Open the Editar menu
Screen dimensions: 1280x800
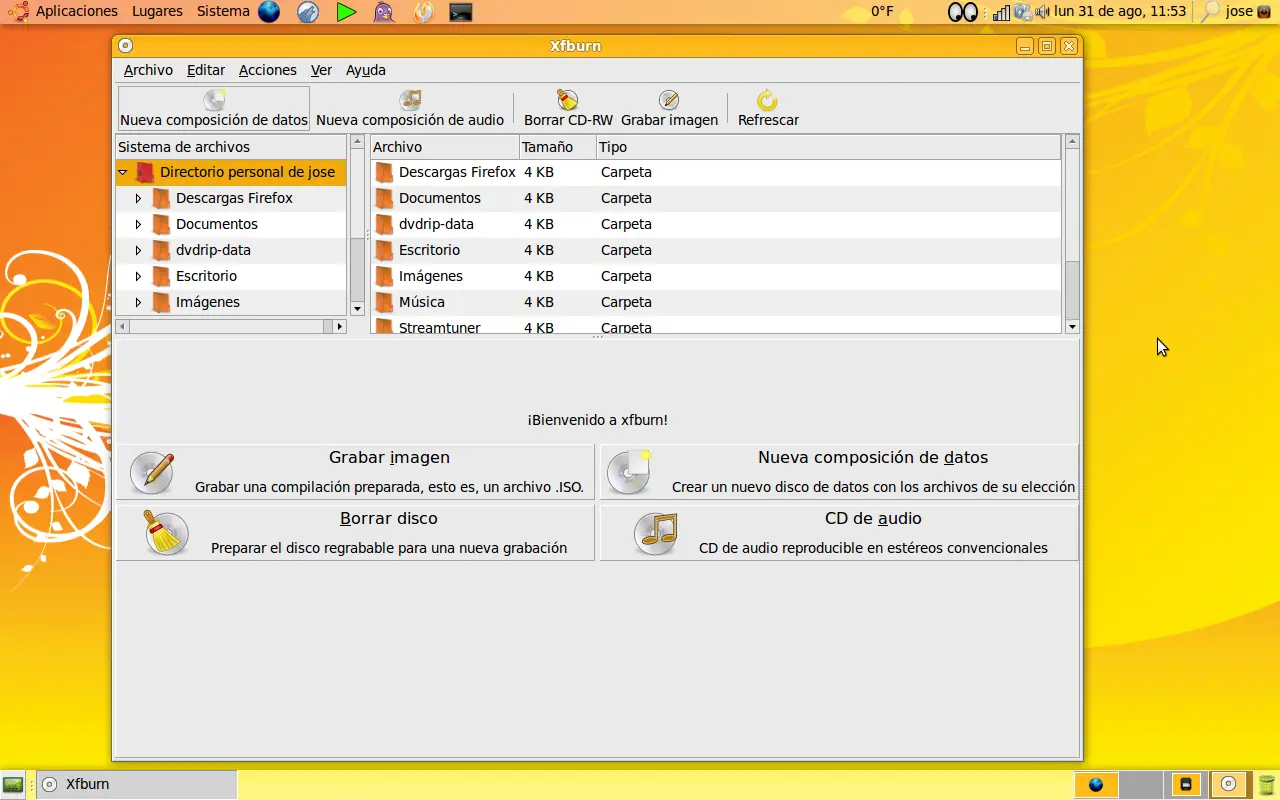[x=206, y=70]
